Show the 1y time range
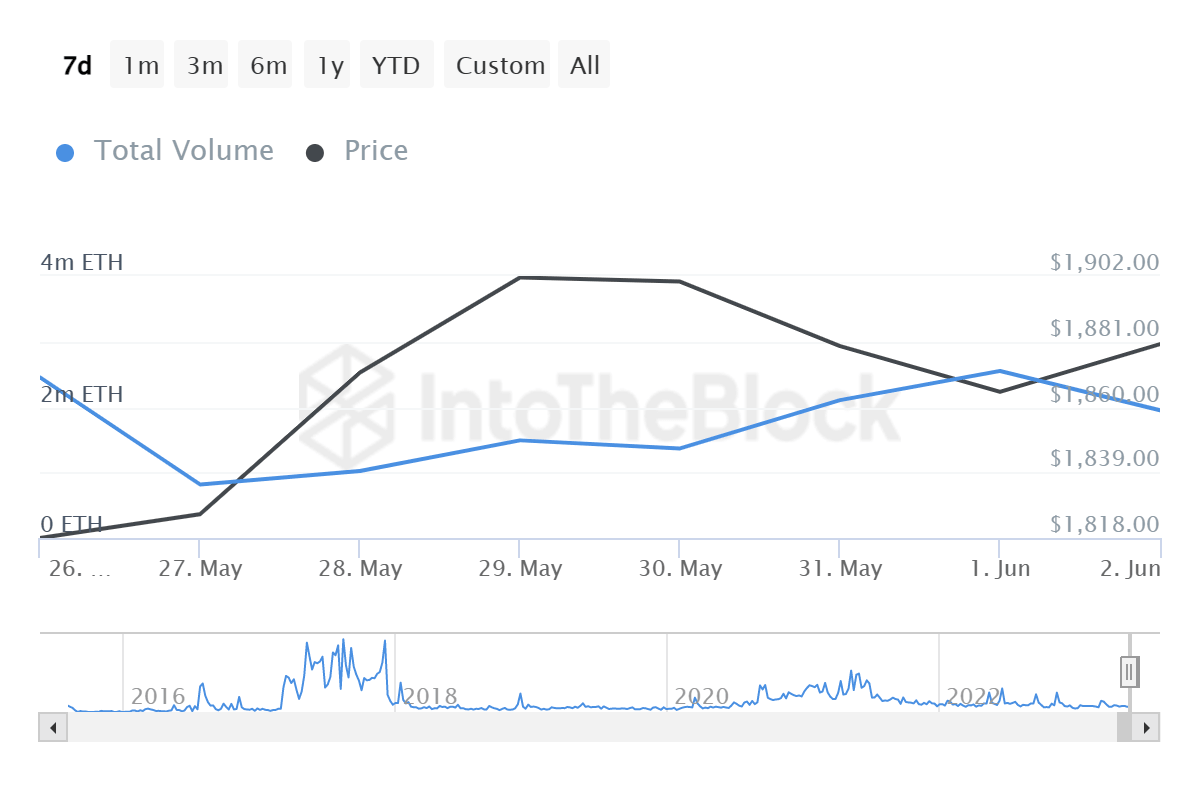The image size is (1200, 800). coord(330,66)
